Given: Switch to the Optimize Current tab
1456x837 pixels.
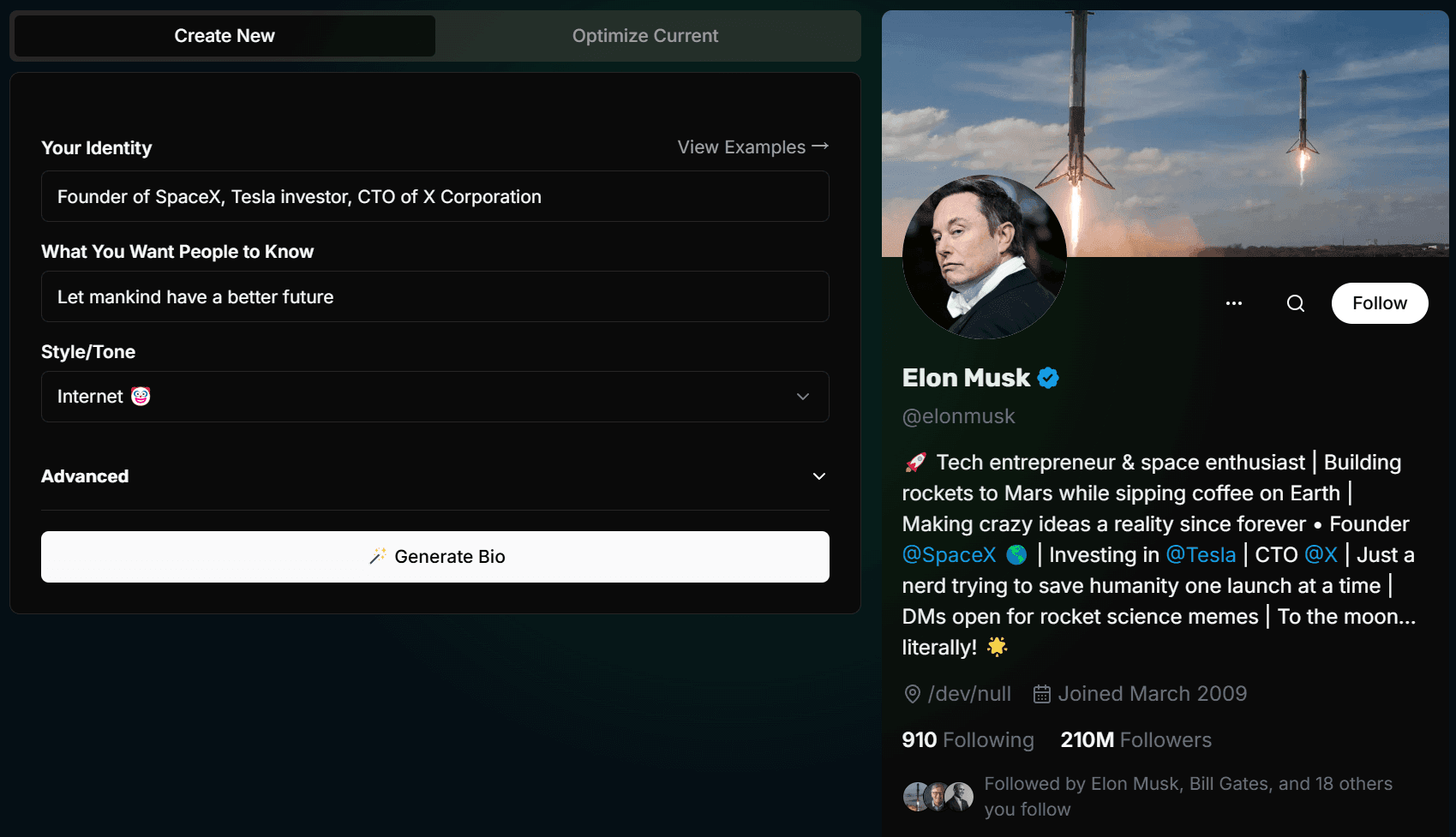Looking at the screenshot, I should coord(645,36).
